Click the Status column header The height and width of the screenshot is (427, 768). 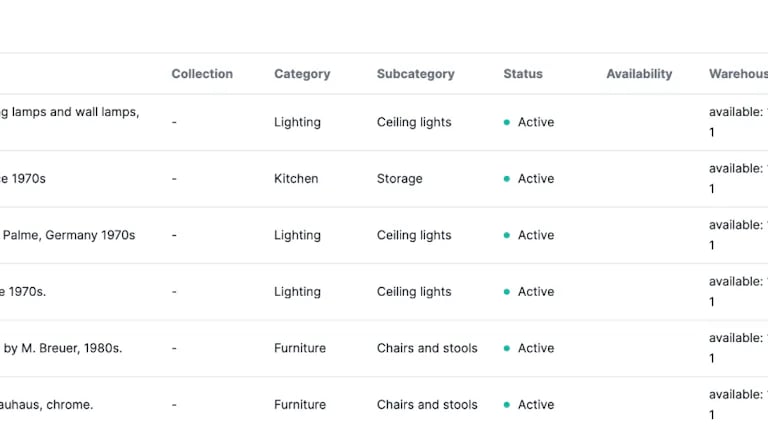[x=523, y=74]
